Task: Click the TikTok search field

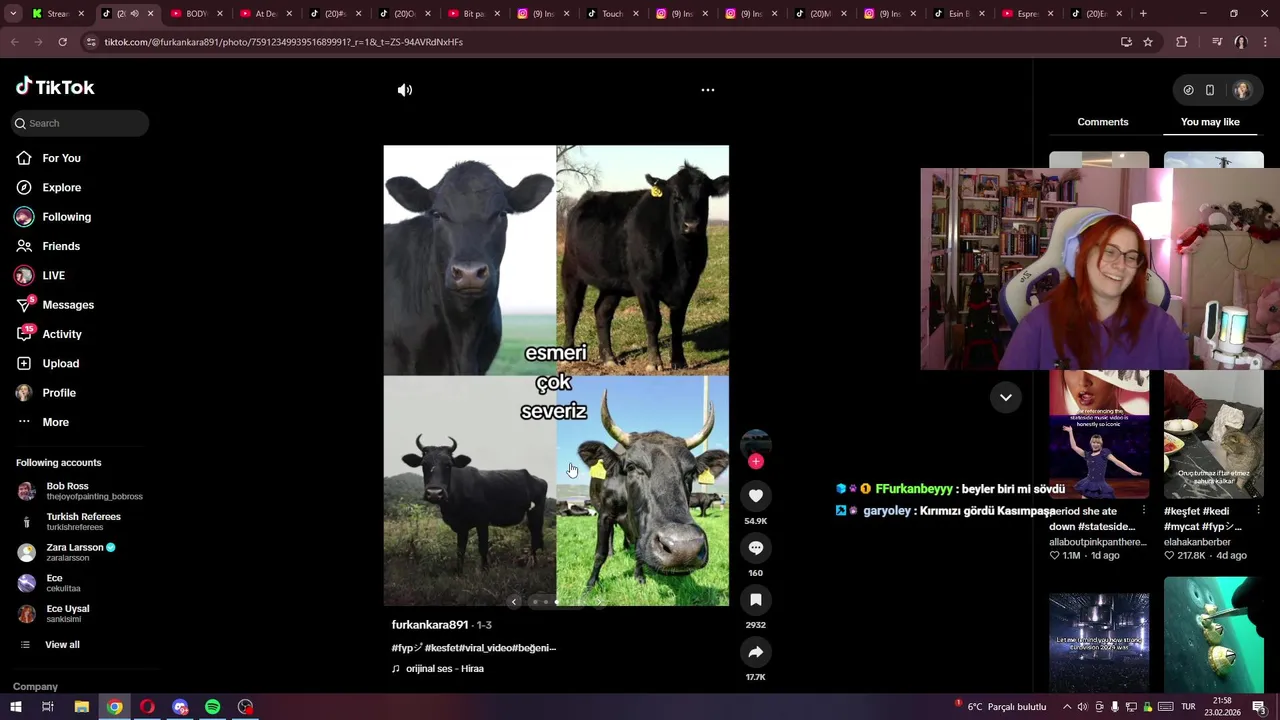Action: coord(80,123)
